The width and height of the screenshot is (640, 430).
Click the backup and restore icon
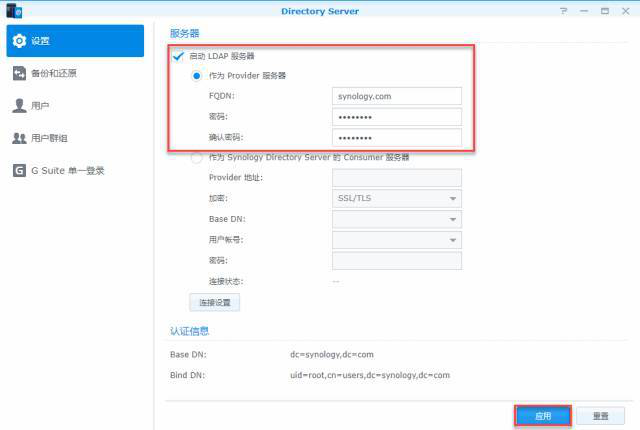tap(19, 73)
